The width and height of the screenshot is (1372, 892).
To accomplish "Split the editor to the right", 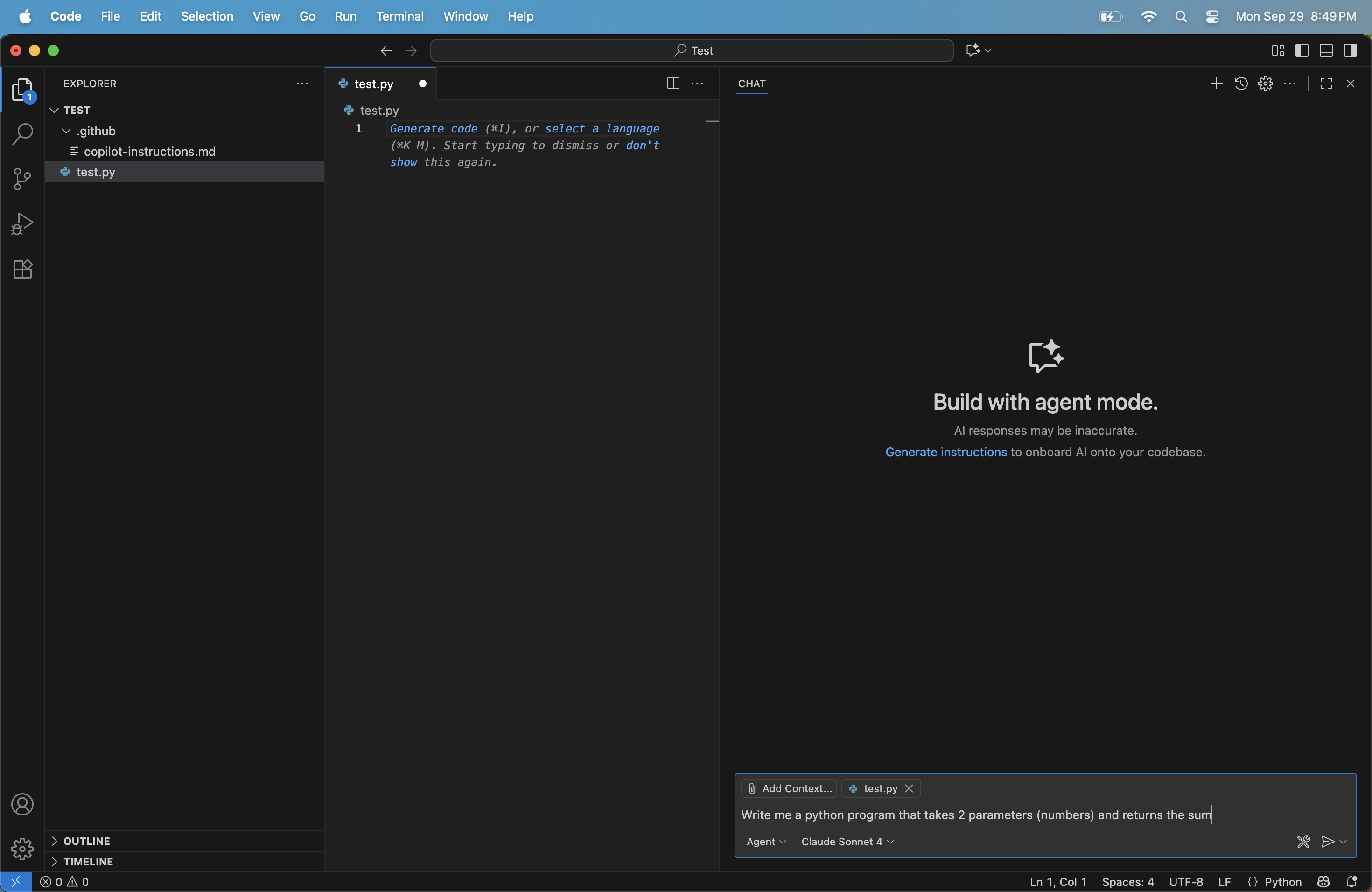I will [673, 84].
